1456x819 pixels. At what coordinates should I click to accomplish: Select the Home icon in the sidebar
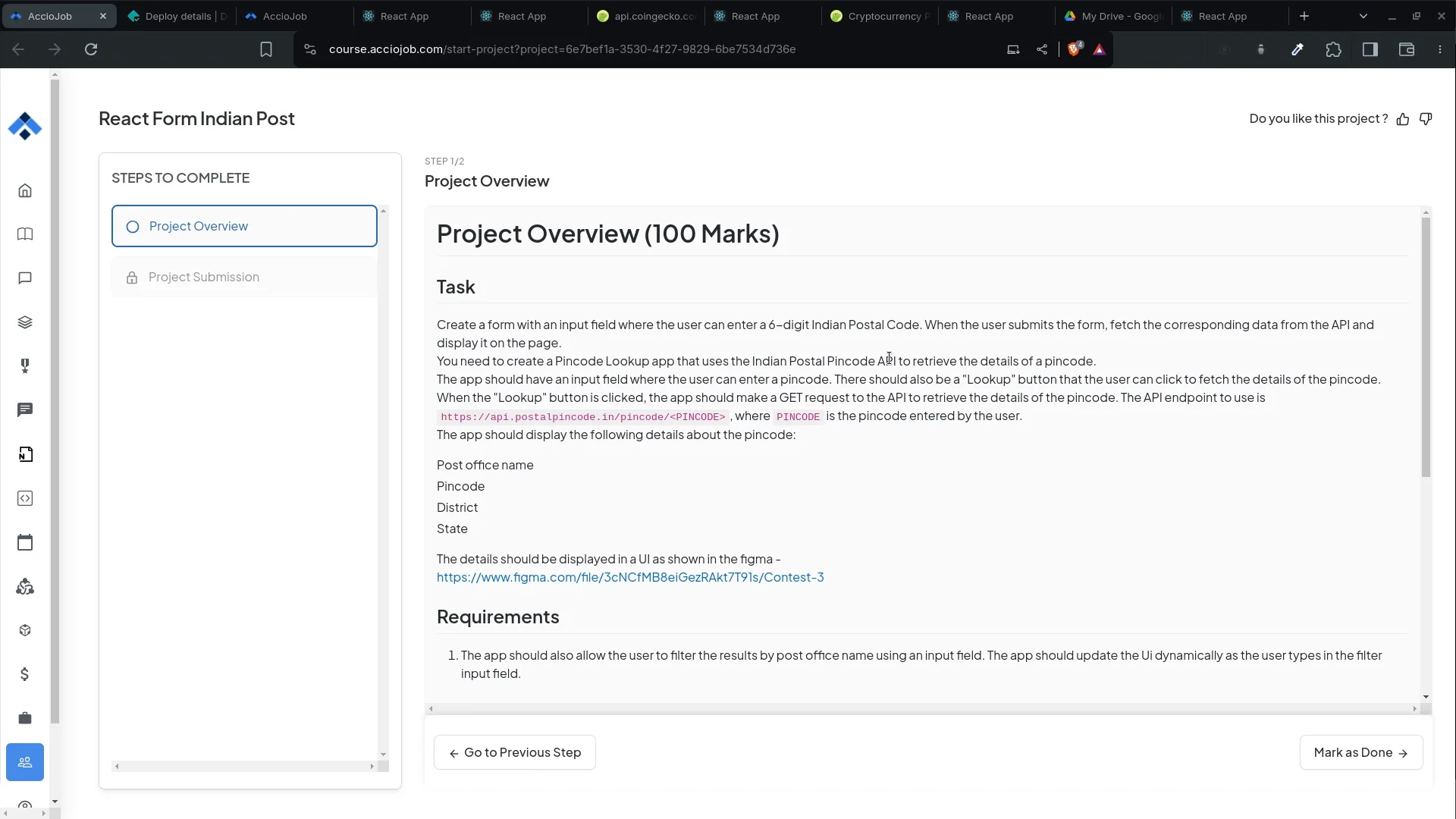(x=25, y=190)
